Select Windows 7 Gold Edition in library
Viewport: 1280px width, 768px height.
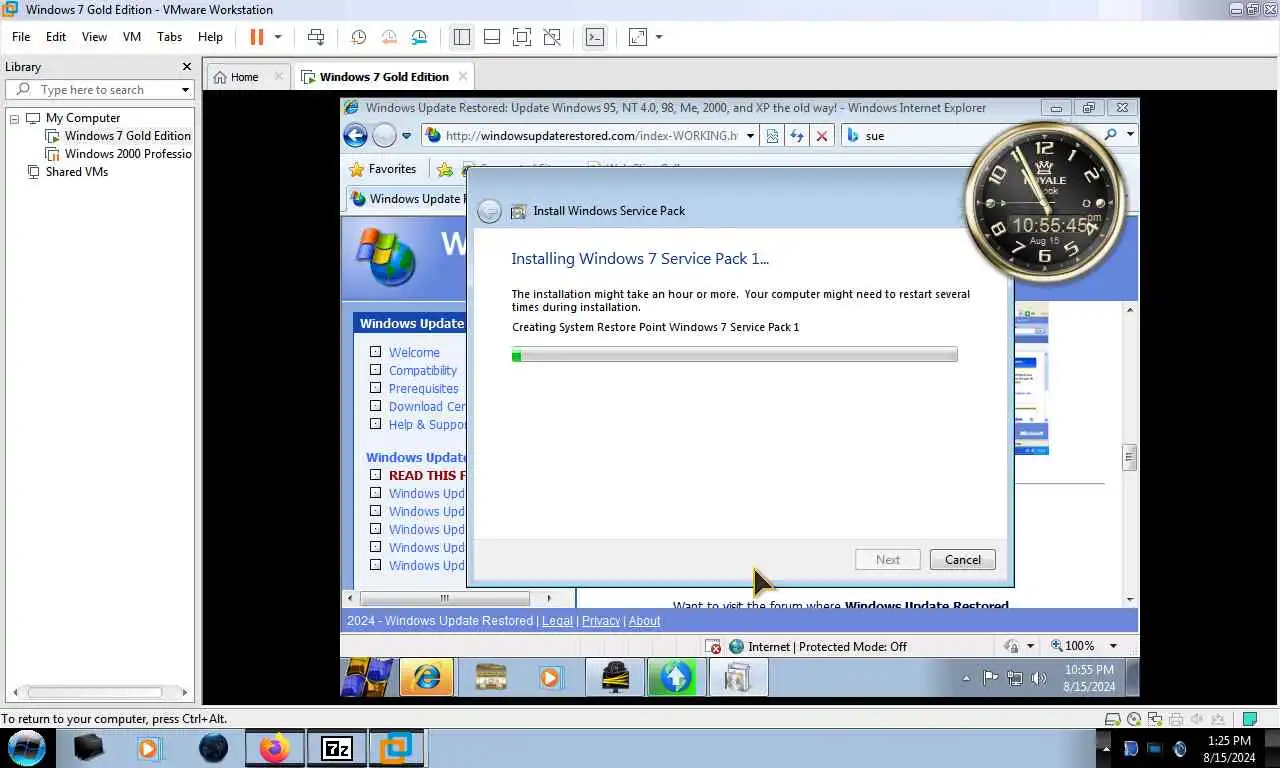127,136
